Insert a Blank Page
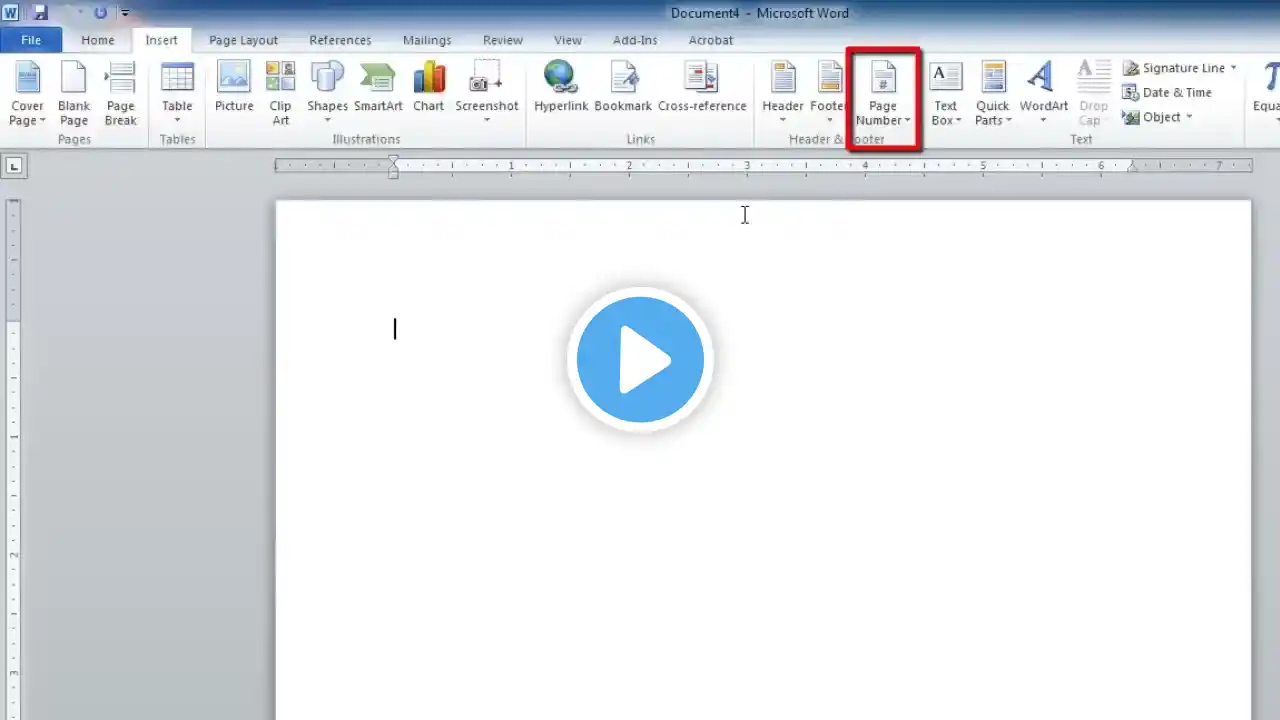The height and width of the screenshot is (720, 1280). [x=74, y=93]
